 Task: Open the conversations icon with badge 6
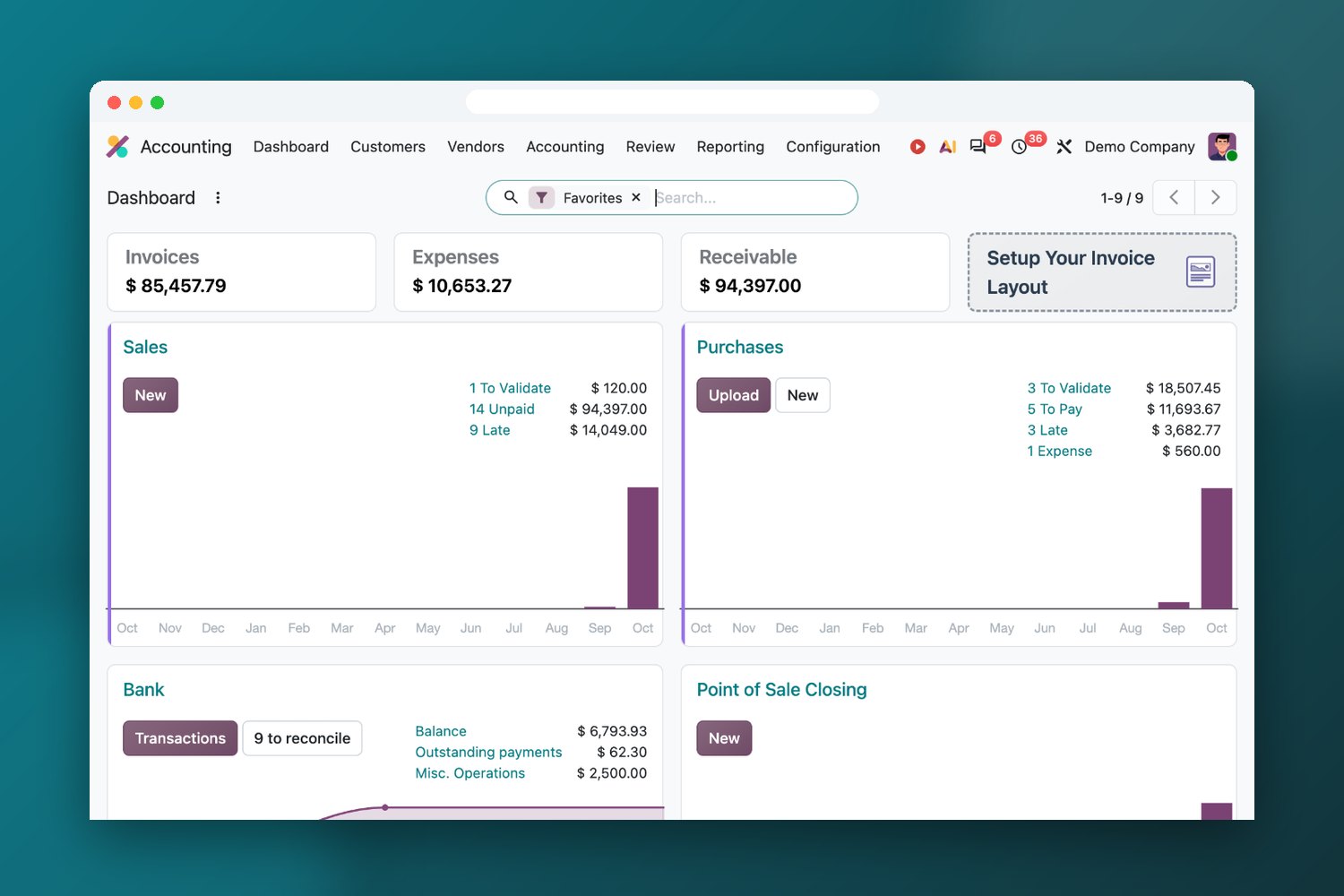coord(978,146)
